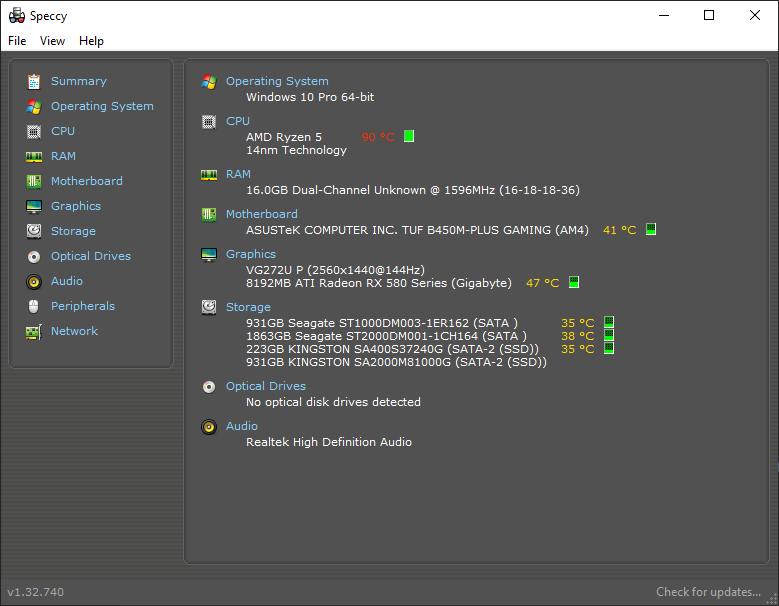Select Optical Drives in the sidebar
Image resolution: width=779 pixels, height=606 pixels.
click(91, 256)
